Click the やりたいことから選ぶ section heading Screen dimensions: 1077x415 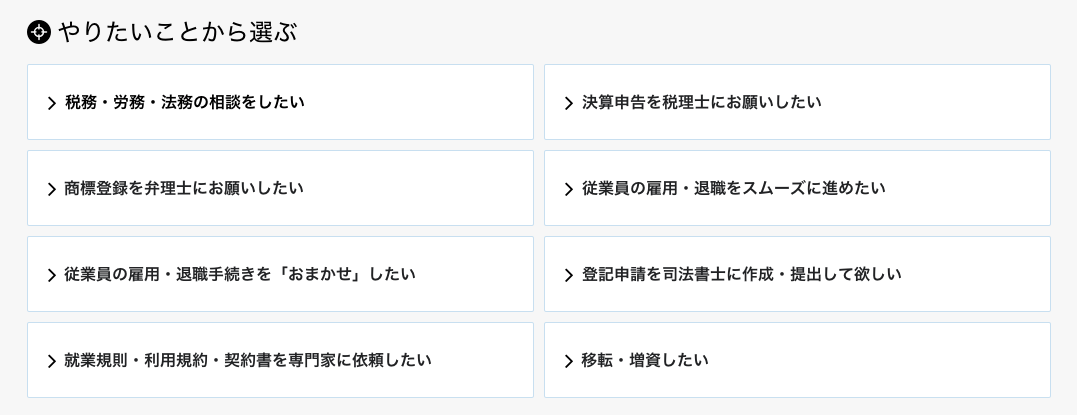coord(177,33)
